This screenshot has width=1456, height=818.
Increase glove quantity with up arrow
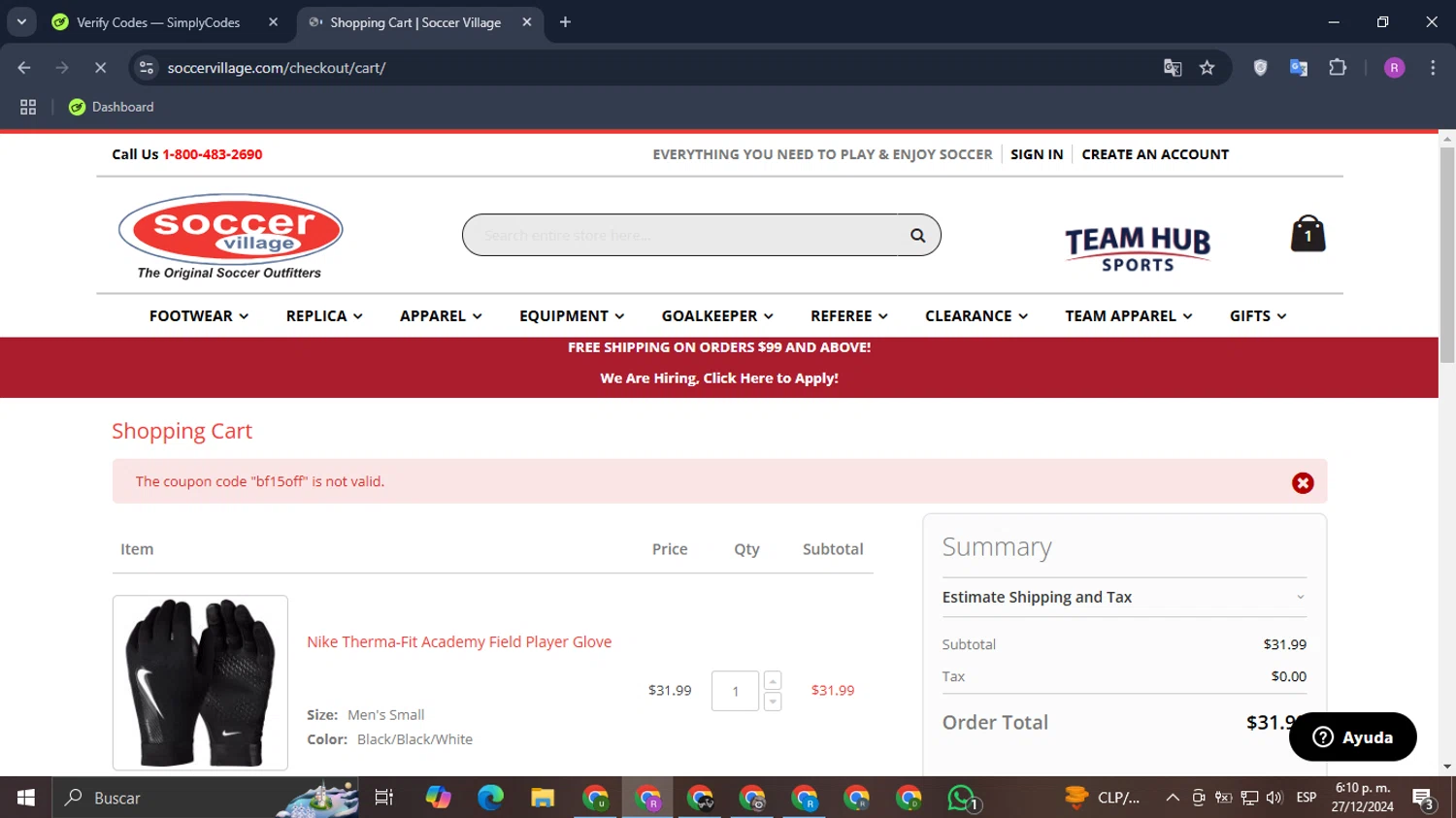[773, 680]
